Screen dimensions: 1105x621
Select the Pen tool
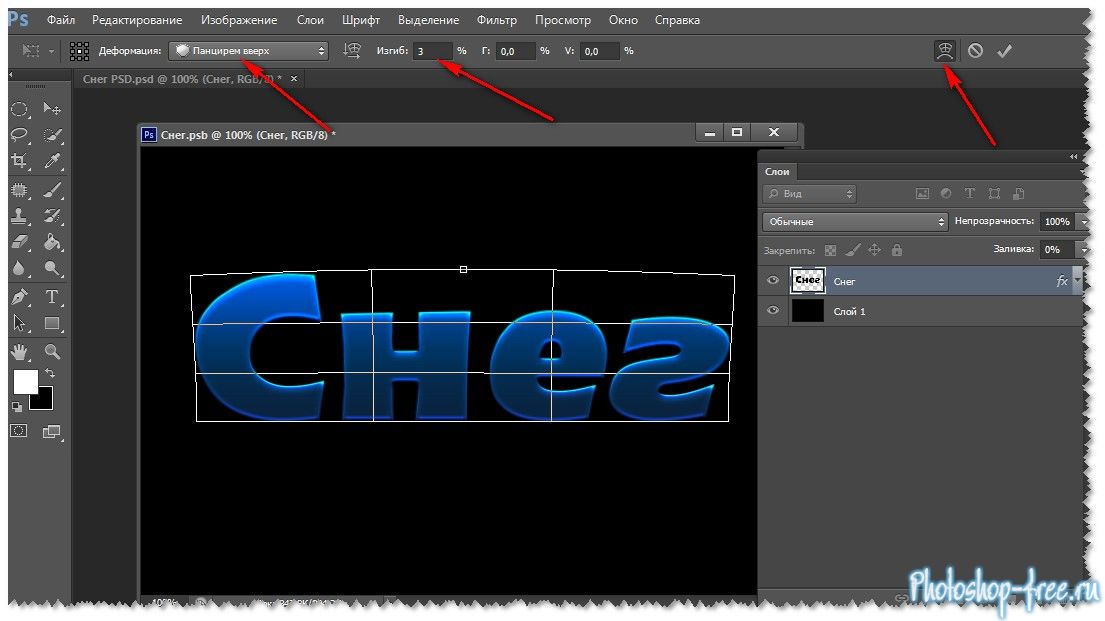(19, 297)
